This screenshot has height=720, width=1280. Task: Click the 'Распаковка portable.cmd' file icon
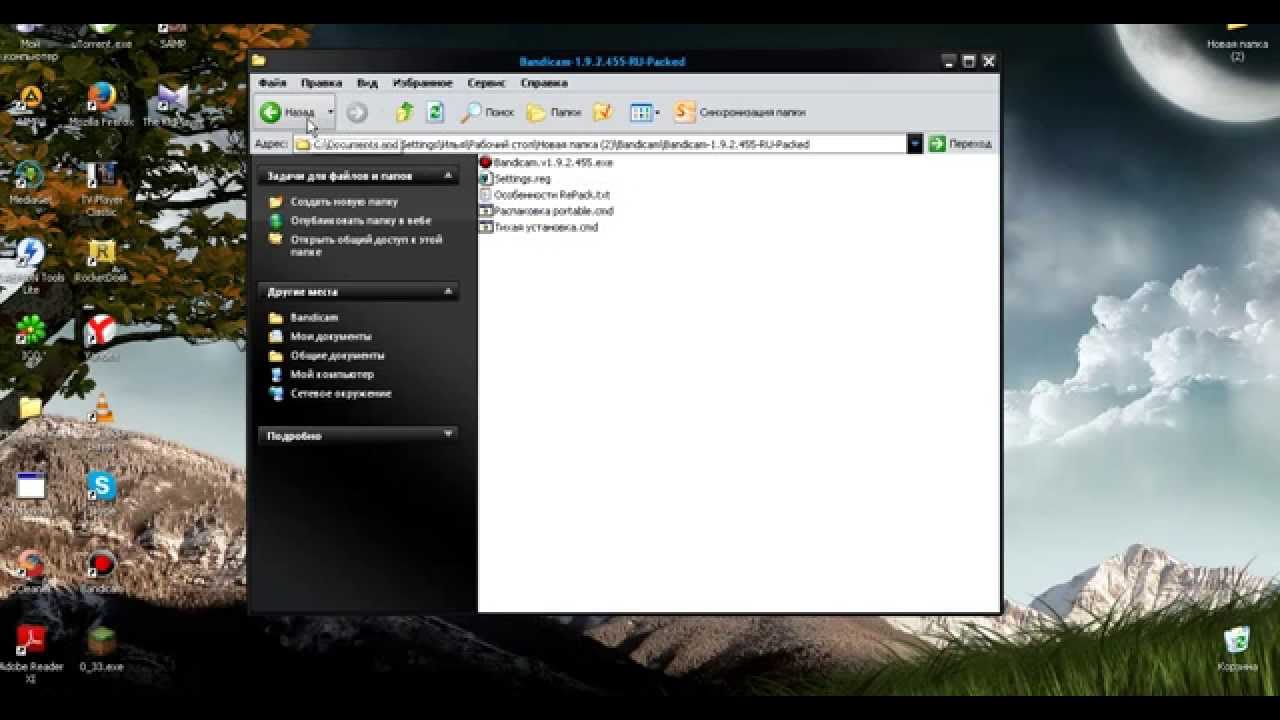[x=486, y=211]
